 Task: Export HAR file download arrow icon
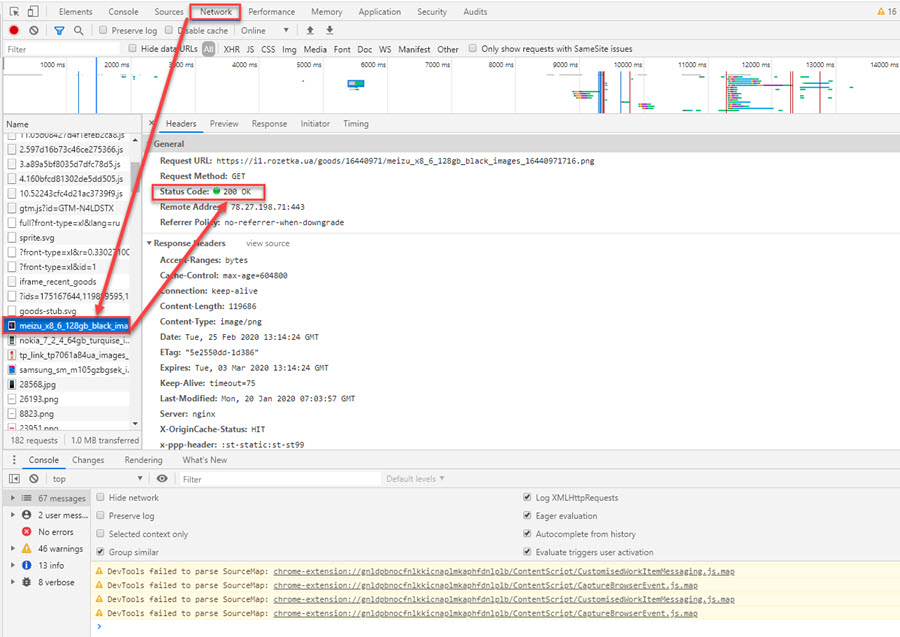329,30
